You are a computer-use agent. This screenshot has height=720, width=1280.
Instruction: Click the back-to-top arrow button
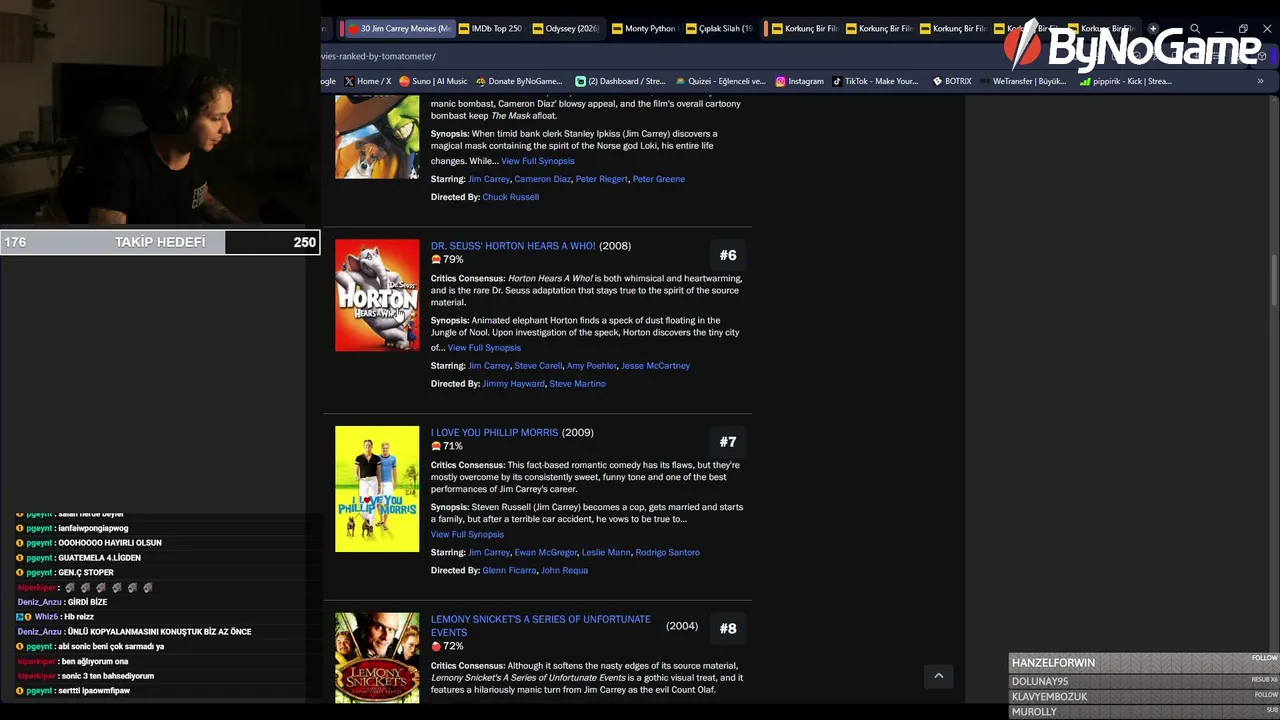click(938, 676)
